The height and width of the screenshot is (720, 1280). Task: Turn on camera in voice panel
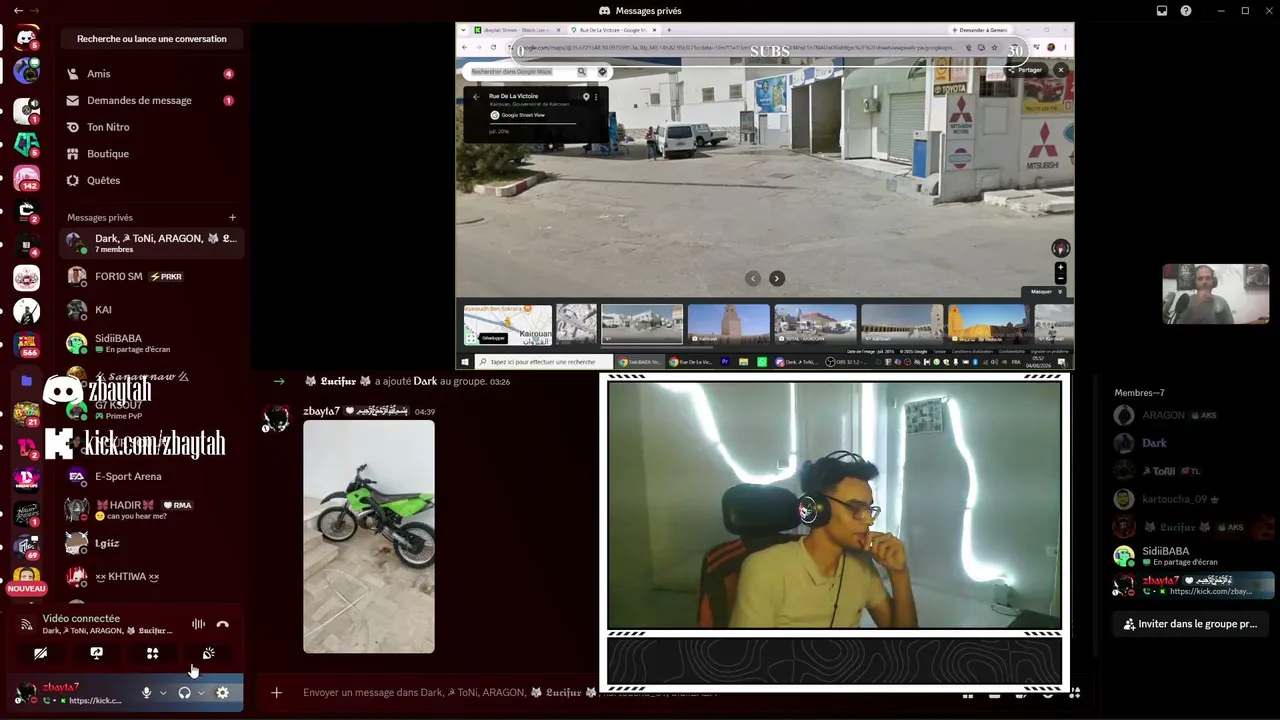click(x=40, y=653)
